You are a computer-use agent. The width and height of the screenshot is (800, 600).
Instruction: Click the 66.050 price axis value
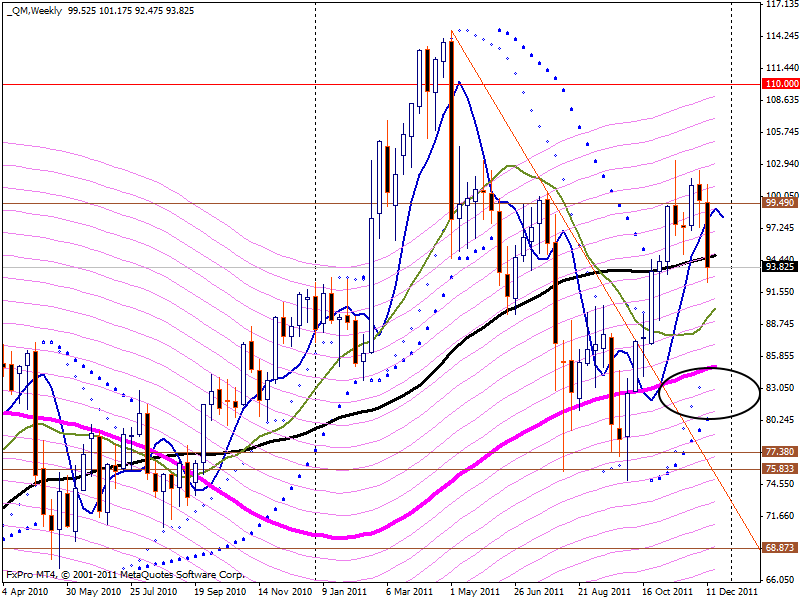780,580
